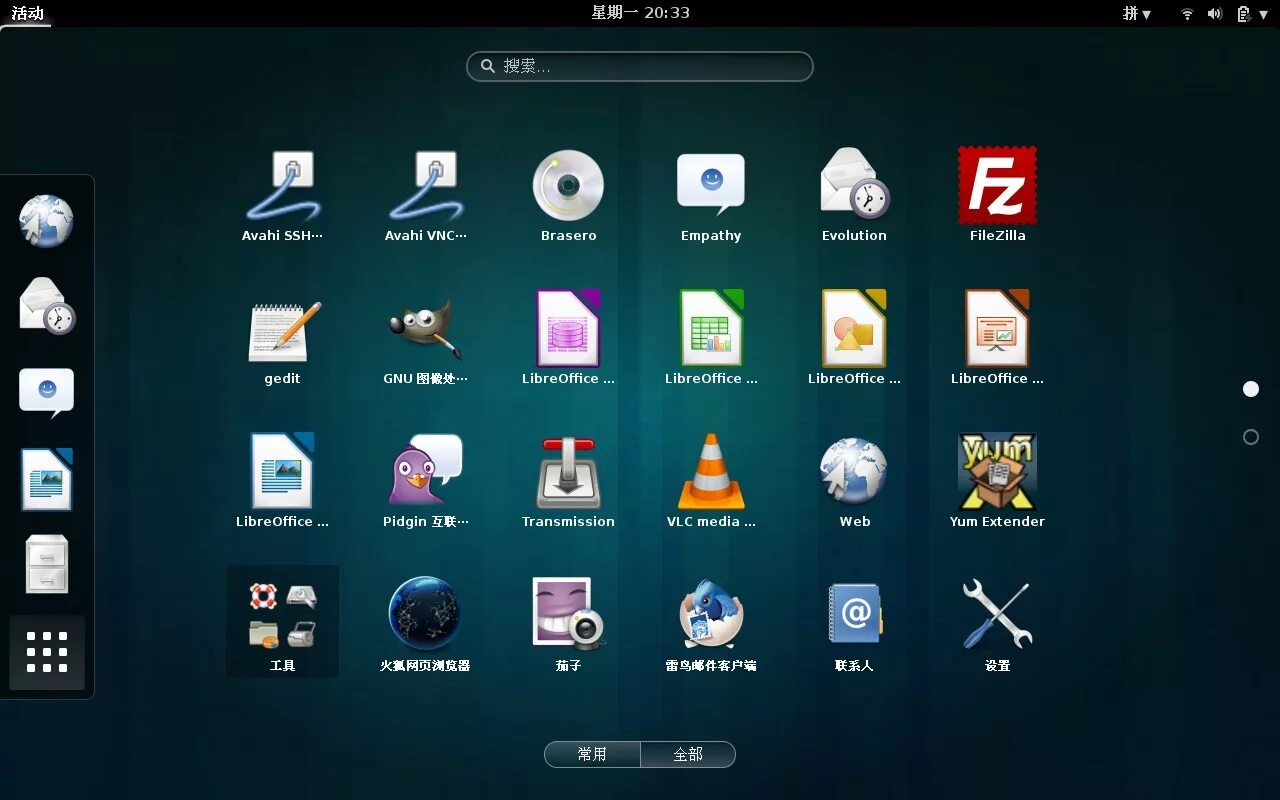
Task: Click the volume speaker icon in top bar
Action: coord(1215,13)
